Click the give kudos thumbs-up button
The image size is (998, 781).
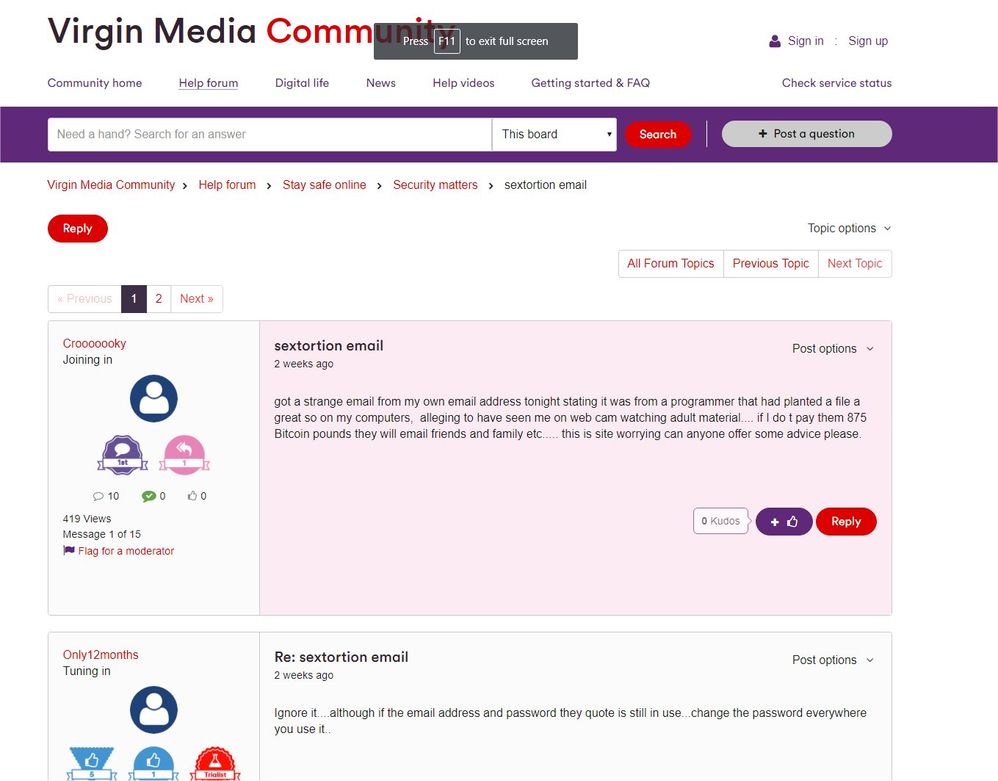click(783, 521)
